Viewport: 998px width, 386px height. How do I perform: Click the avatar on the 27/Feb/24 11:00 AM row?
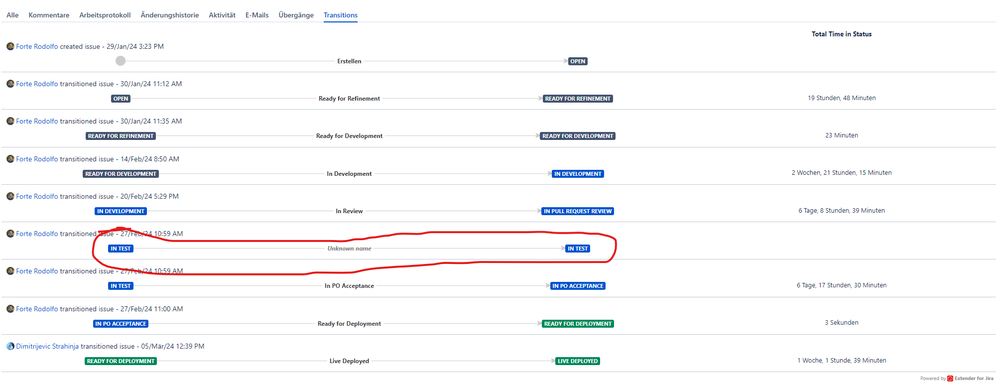10,309
